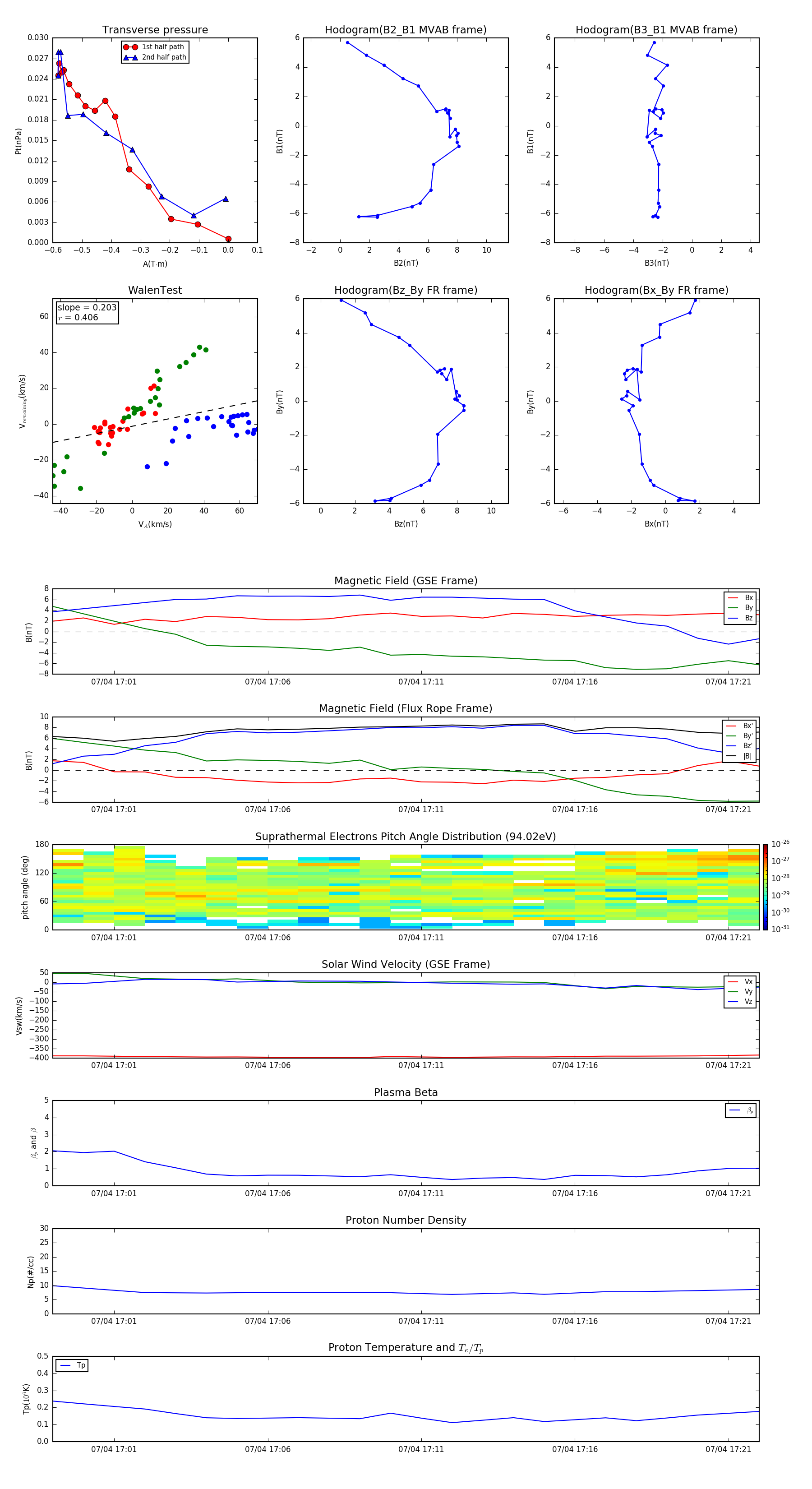
Task: Click 'Magnetic Field (Flux Rope Frame)' title
Action: pyautogui.click(x=406, y=709)
